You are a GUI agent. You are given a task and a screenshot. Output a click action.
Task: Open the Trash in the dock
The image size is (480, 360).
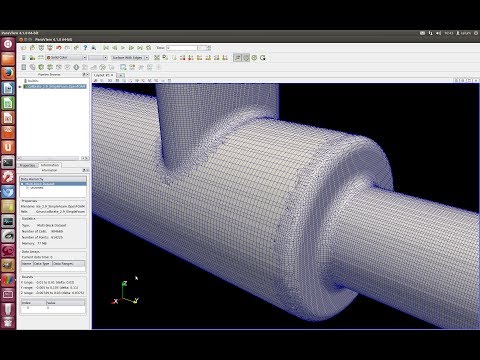click(x=8, y=322)
